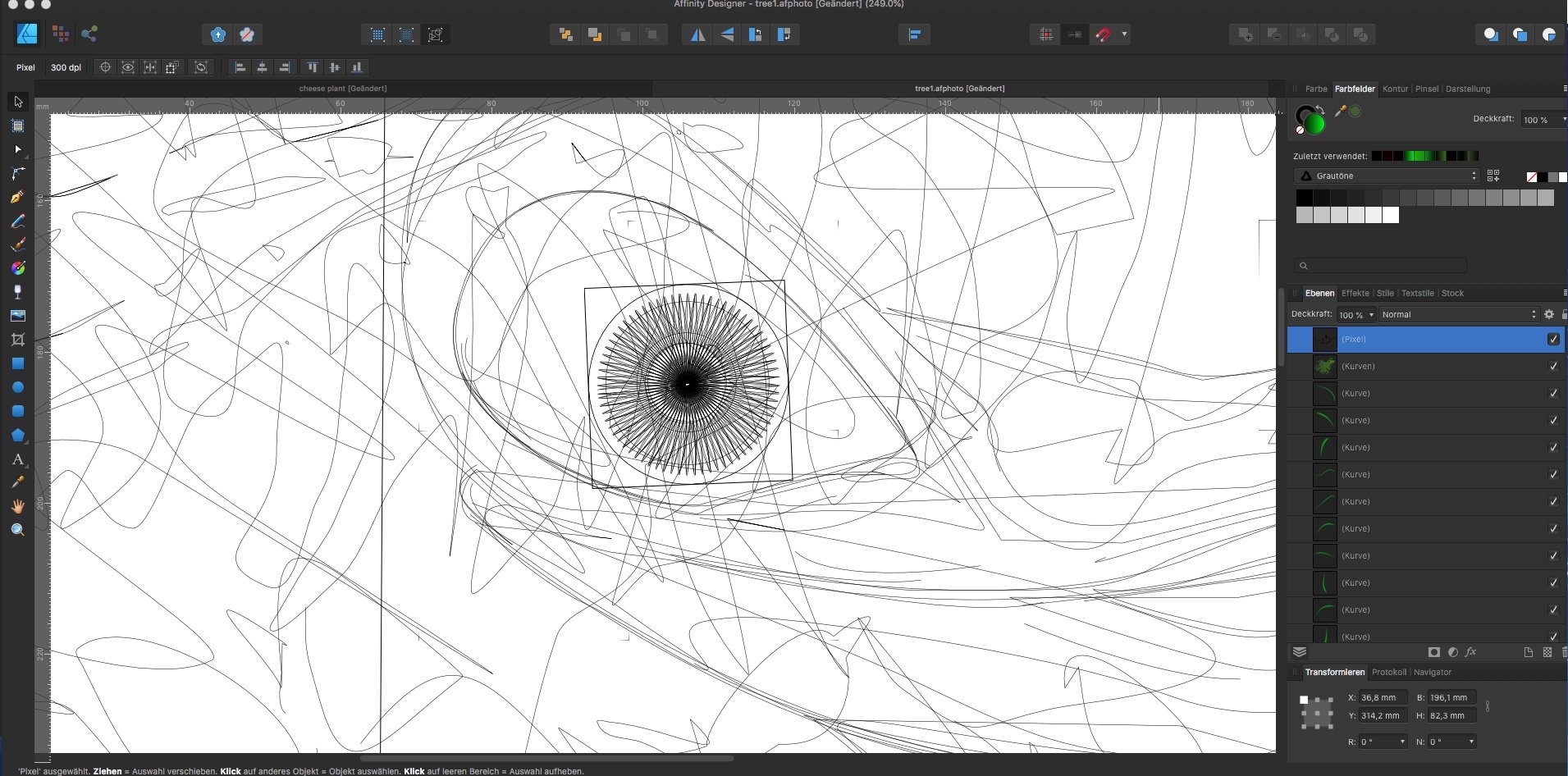Click the 300 dpi label
Viewport: 1568px width, 776px height.
[66, 67]
